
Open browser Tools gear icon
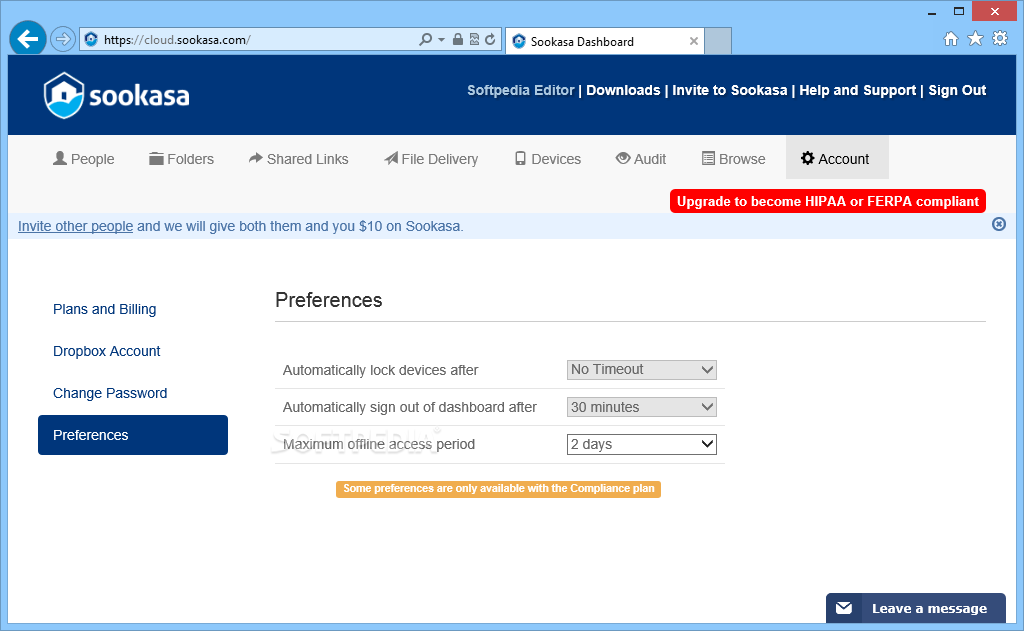1000,39
